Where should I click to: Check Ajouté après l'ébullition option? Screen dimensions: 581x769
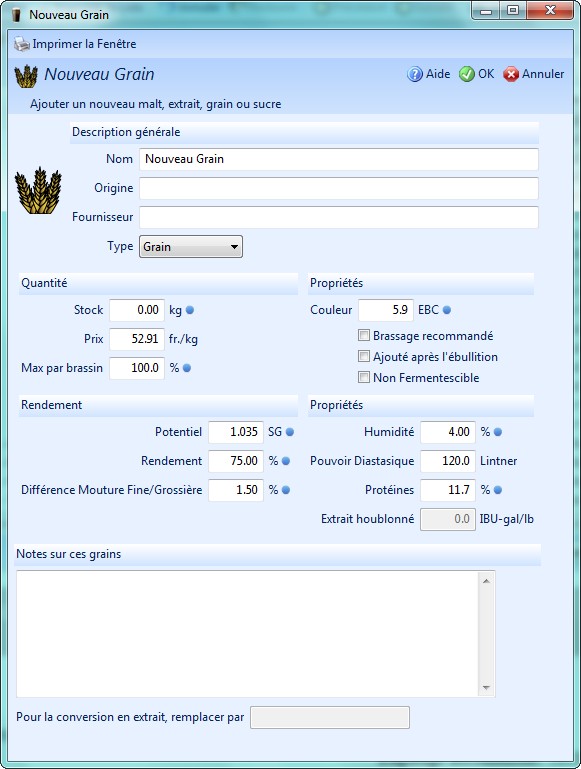364,357
